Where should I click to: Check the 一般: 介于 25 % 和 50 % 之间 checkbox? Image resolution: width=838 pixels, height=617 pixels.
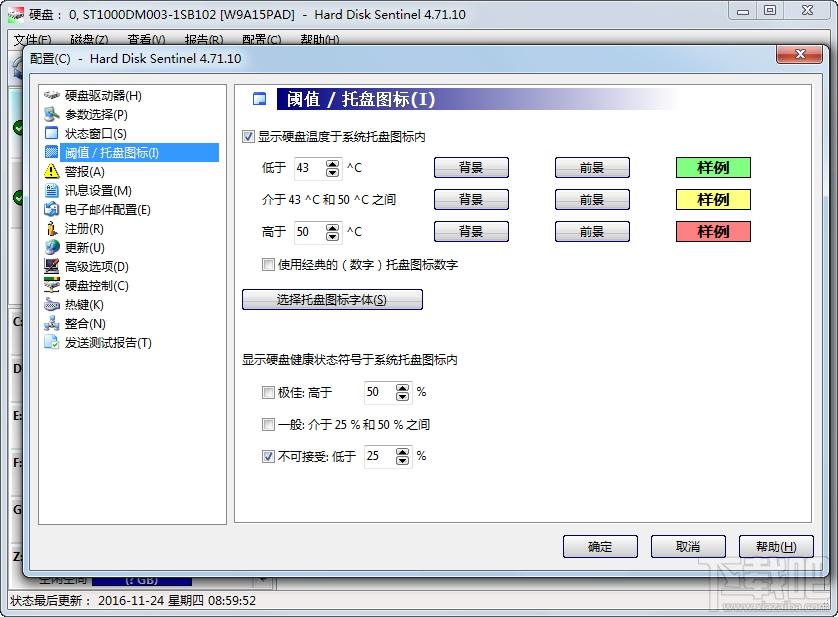[x=268, y=425]
